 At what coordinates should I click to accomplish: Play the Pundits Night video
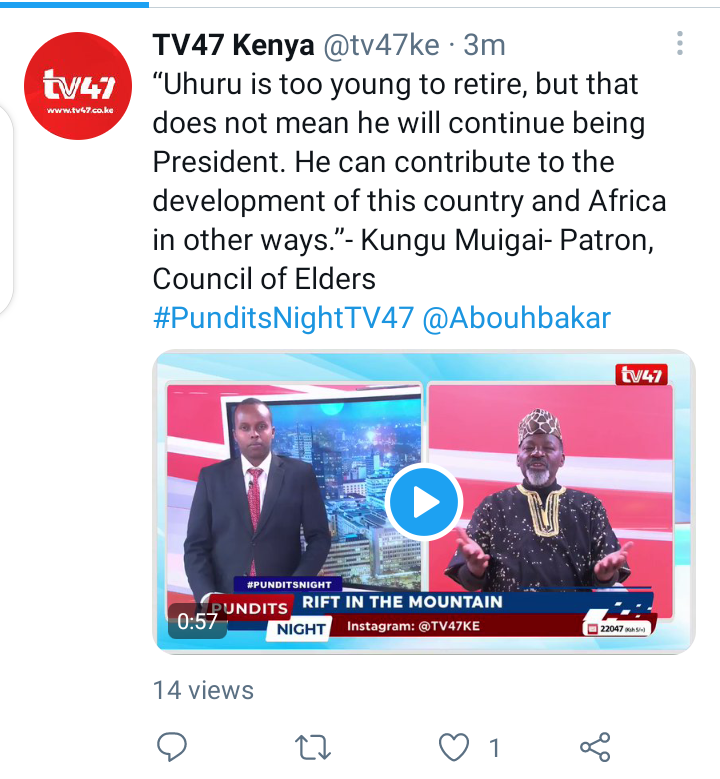tap(424, 502)
